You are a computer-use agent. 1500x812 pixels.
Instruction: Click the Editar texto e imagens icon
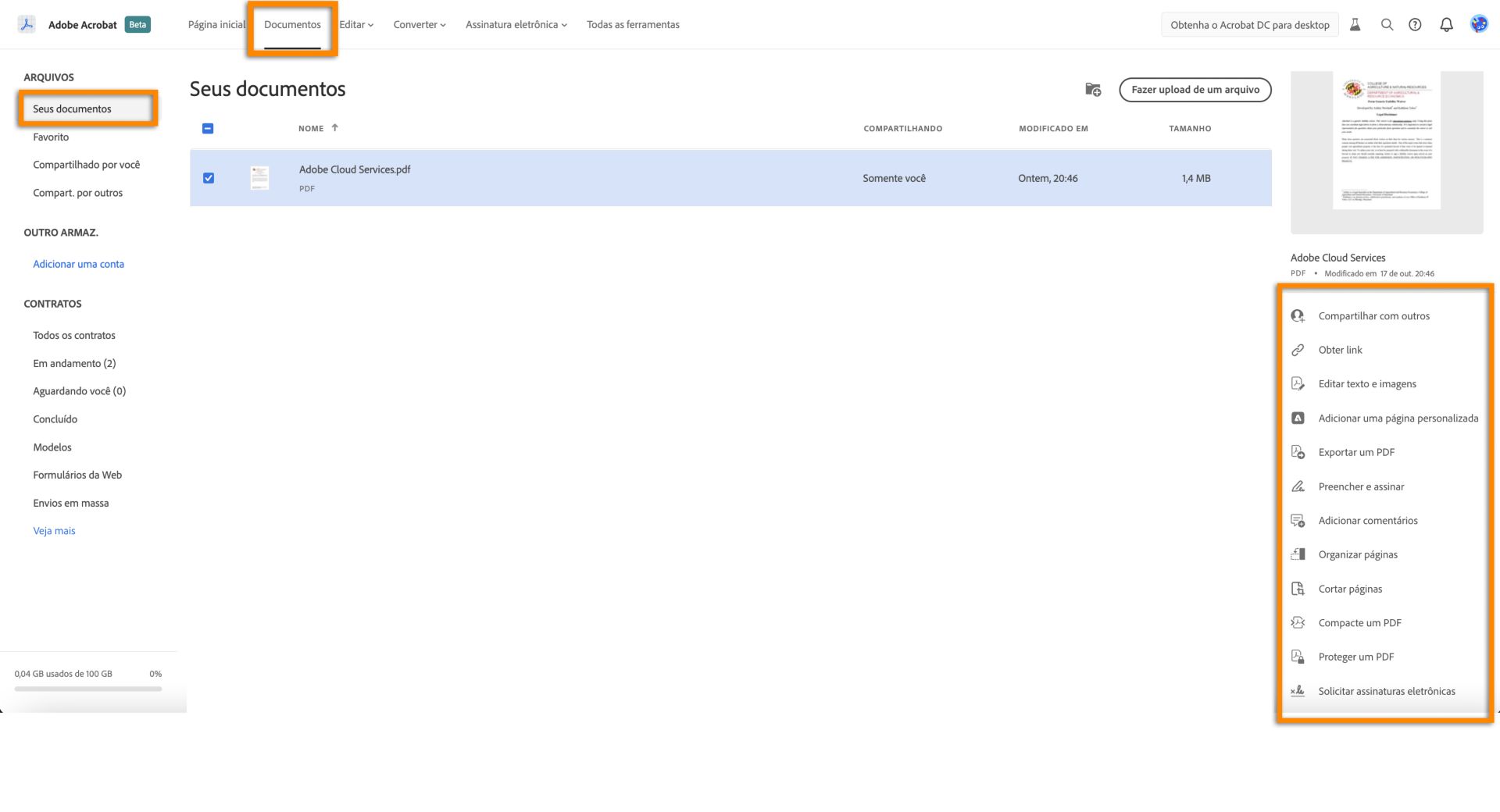coord(1298,383)
